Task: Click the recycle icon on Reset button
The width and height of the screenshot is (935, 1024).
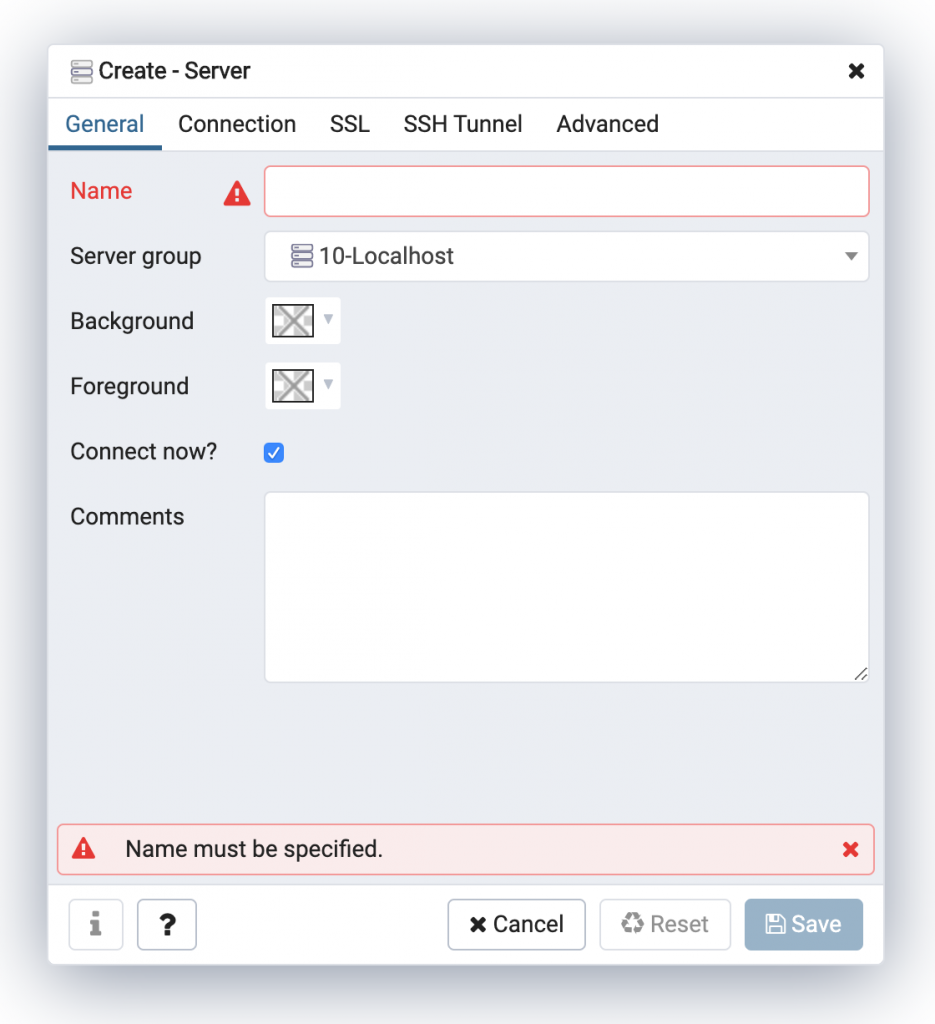Action: pyautogui.click(x=631, y=924)
